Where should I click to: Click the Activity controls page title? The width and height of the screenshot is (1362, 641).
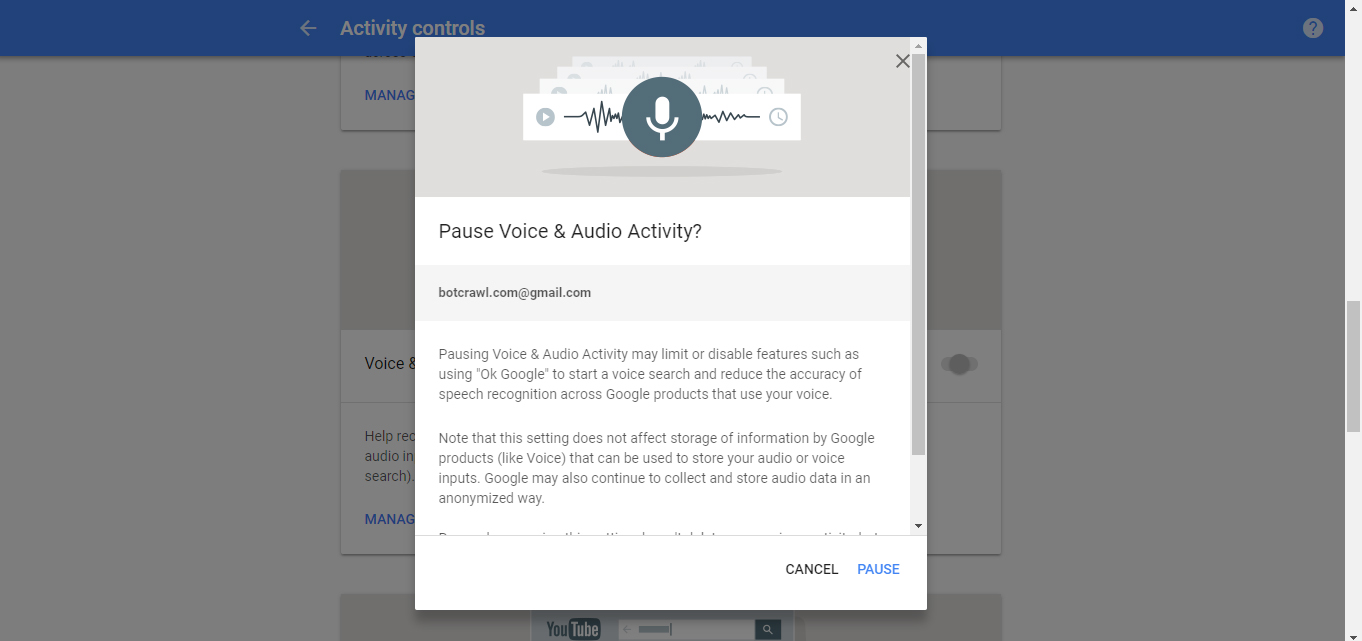coord(412,28)
